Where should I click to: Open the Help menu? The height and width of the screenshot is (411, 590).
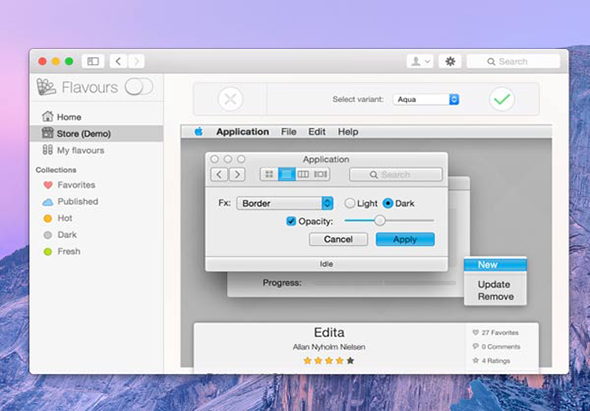click(348, 132)
